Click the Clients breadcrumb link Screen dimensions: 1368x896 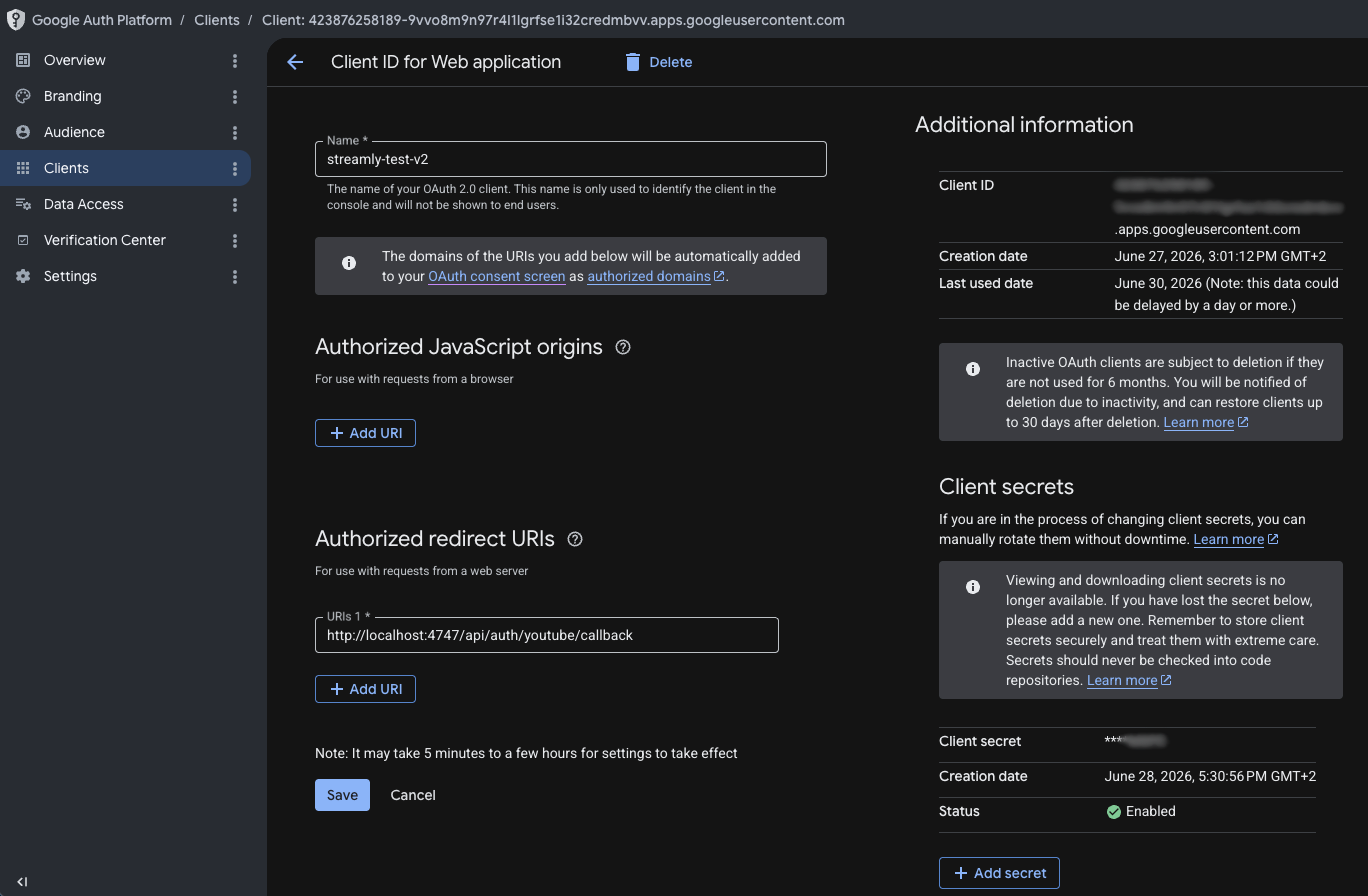[217, 20]
